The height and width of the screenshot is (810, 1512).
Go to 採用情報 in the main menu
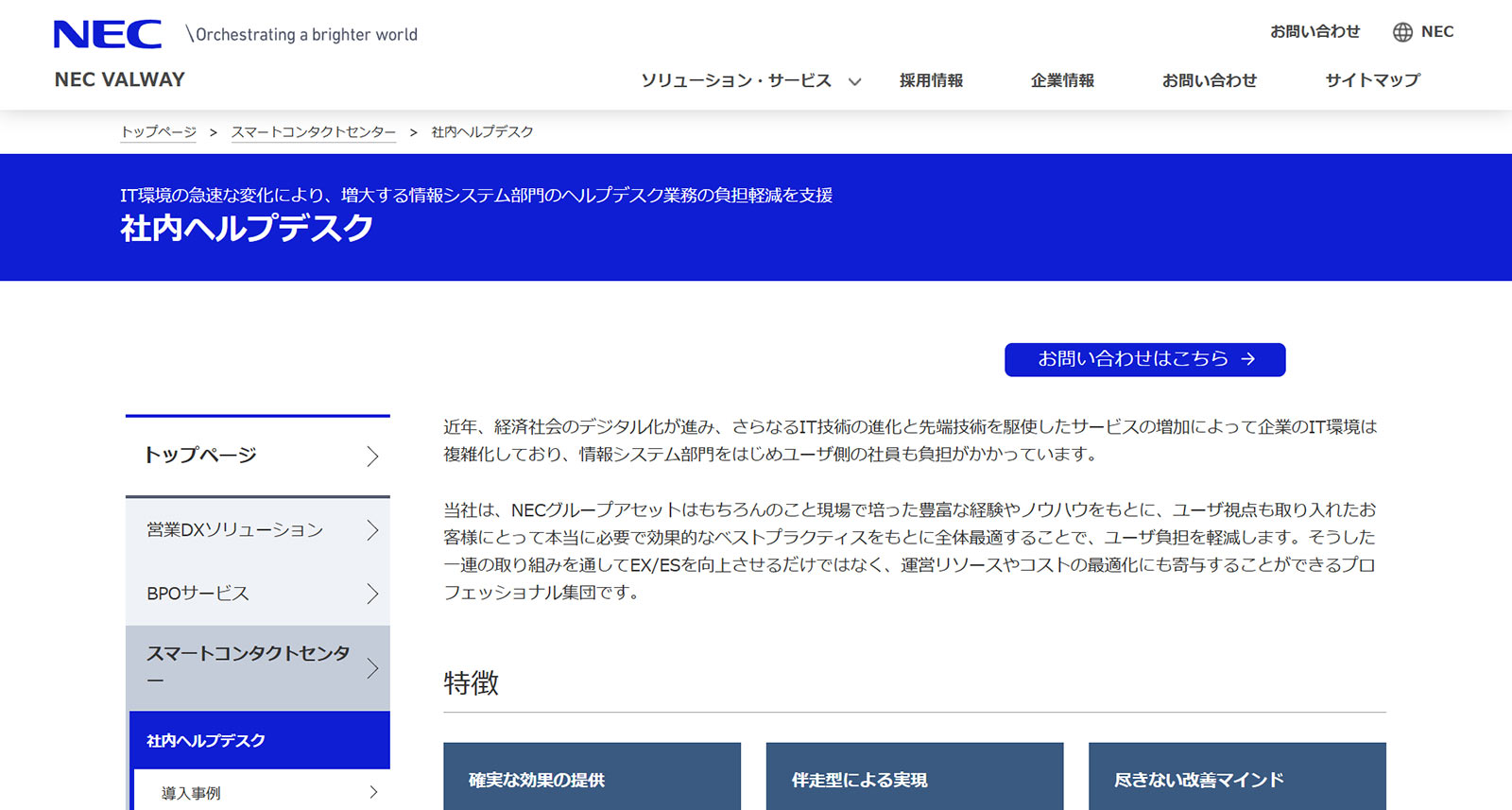tap(931, 80)
